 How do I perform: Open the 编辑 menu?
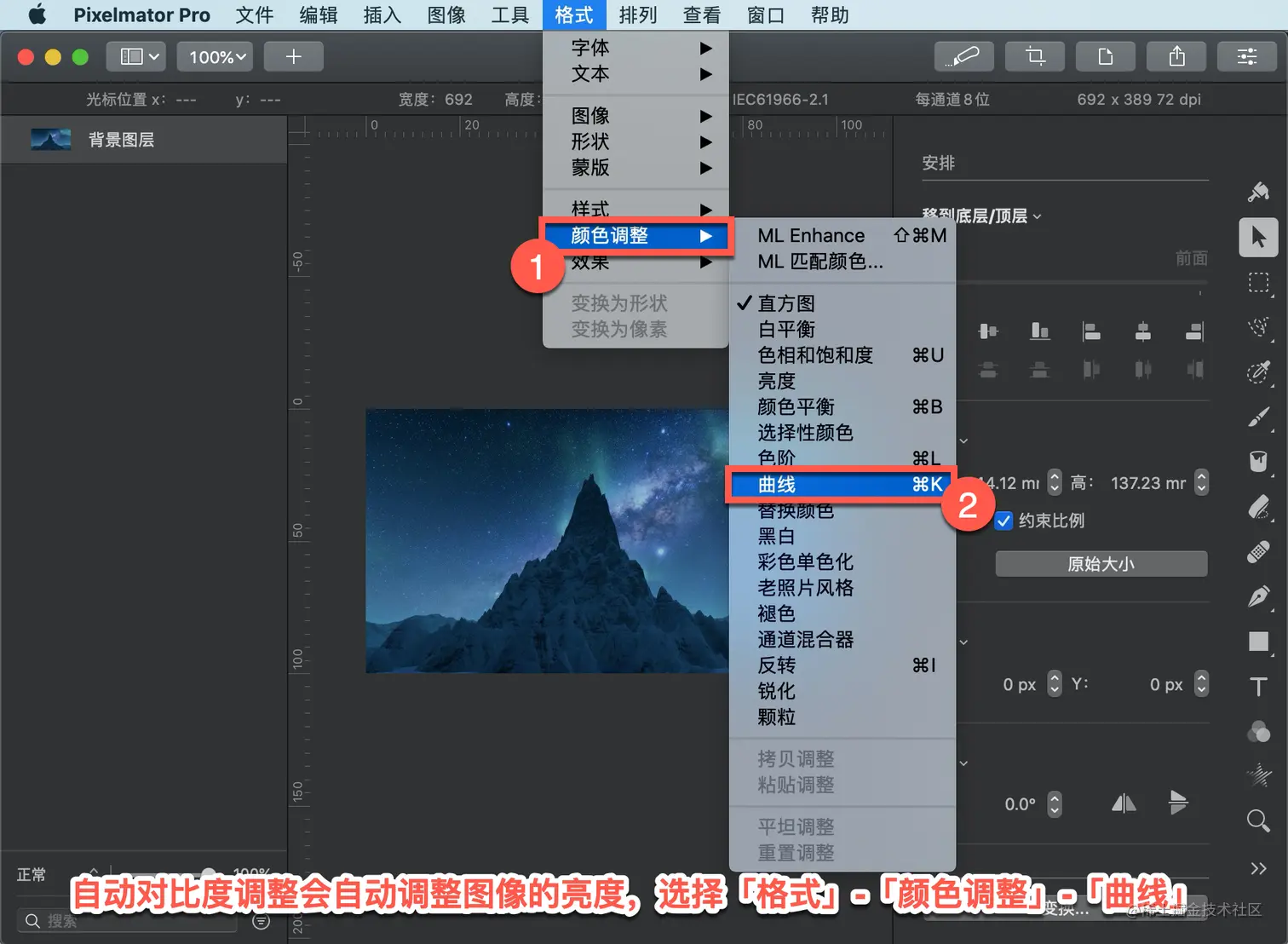[x=319, y=14]
